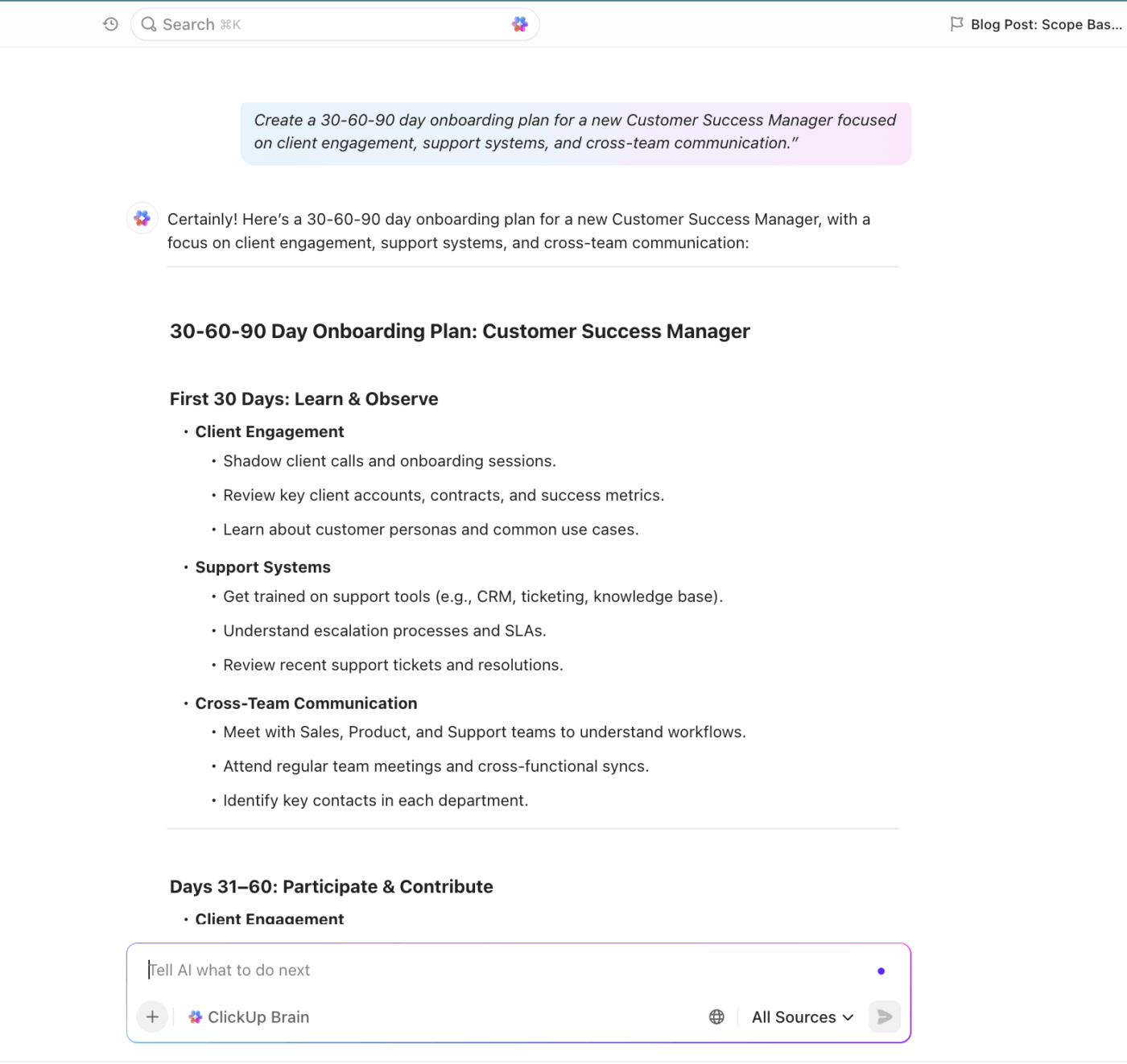
Task: Click the flag icon next to Blog Post
Action: pos(956,23)
